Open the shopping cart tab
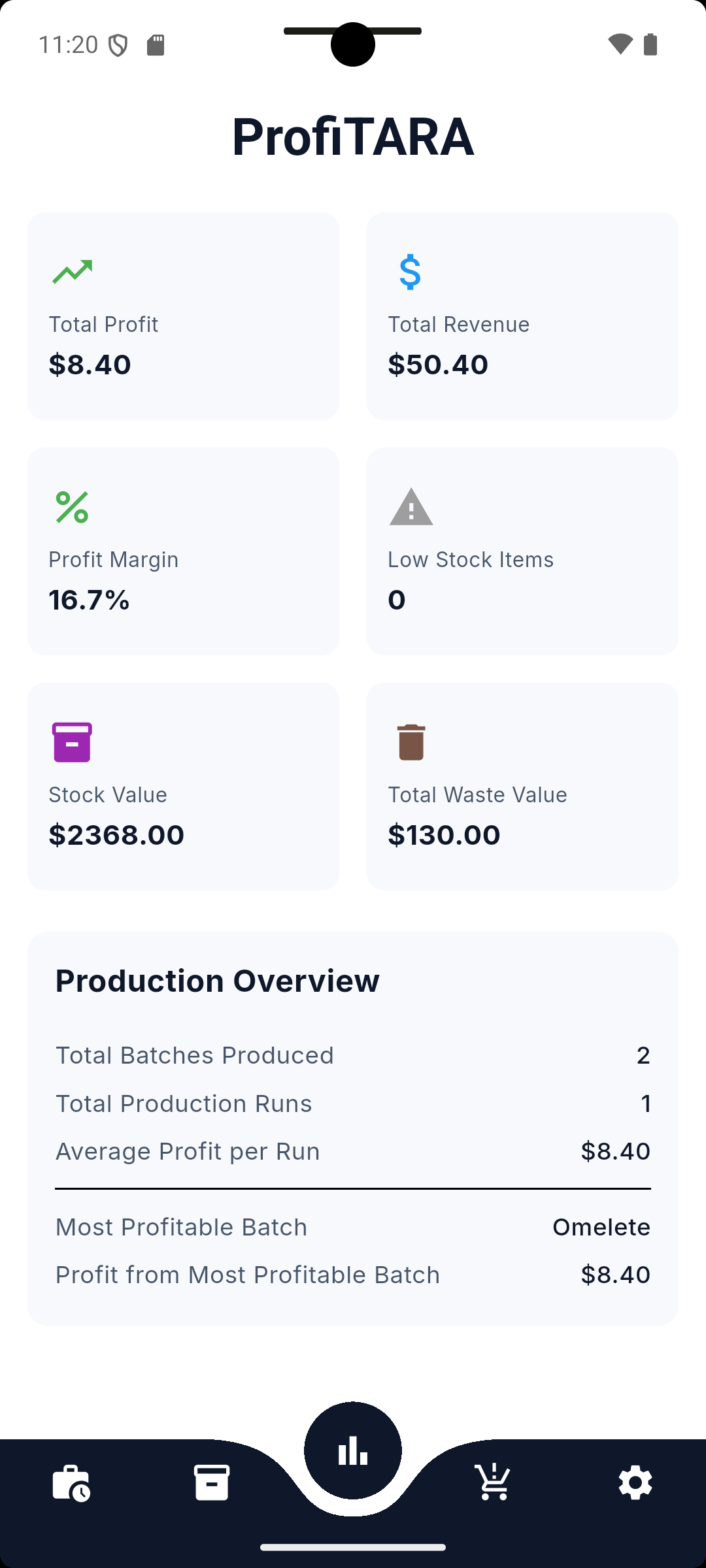 pos(494,1481)
